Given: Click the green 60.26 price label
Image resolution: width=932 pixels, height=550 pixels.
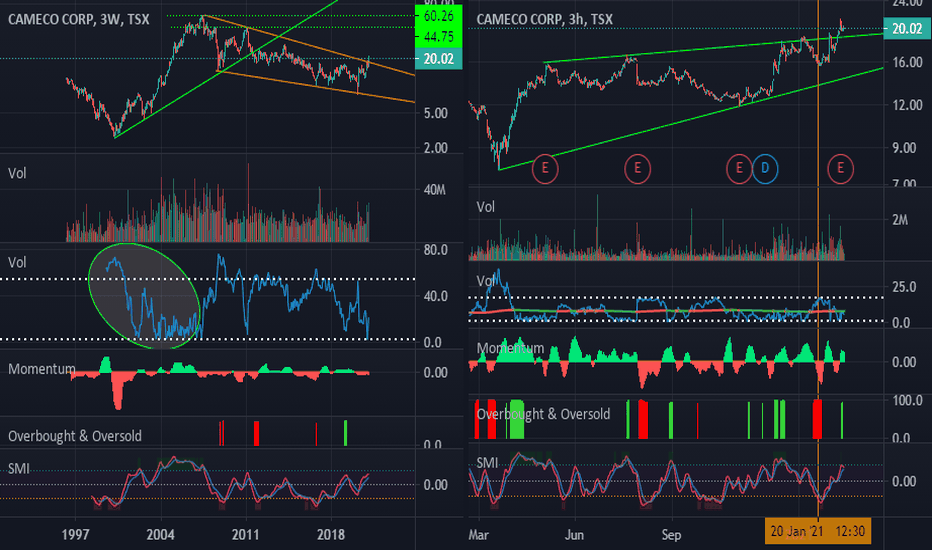Looking at the screenshot, I should [x=438, y=16].
